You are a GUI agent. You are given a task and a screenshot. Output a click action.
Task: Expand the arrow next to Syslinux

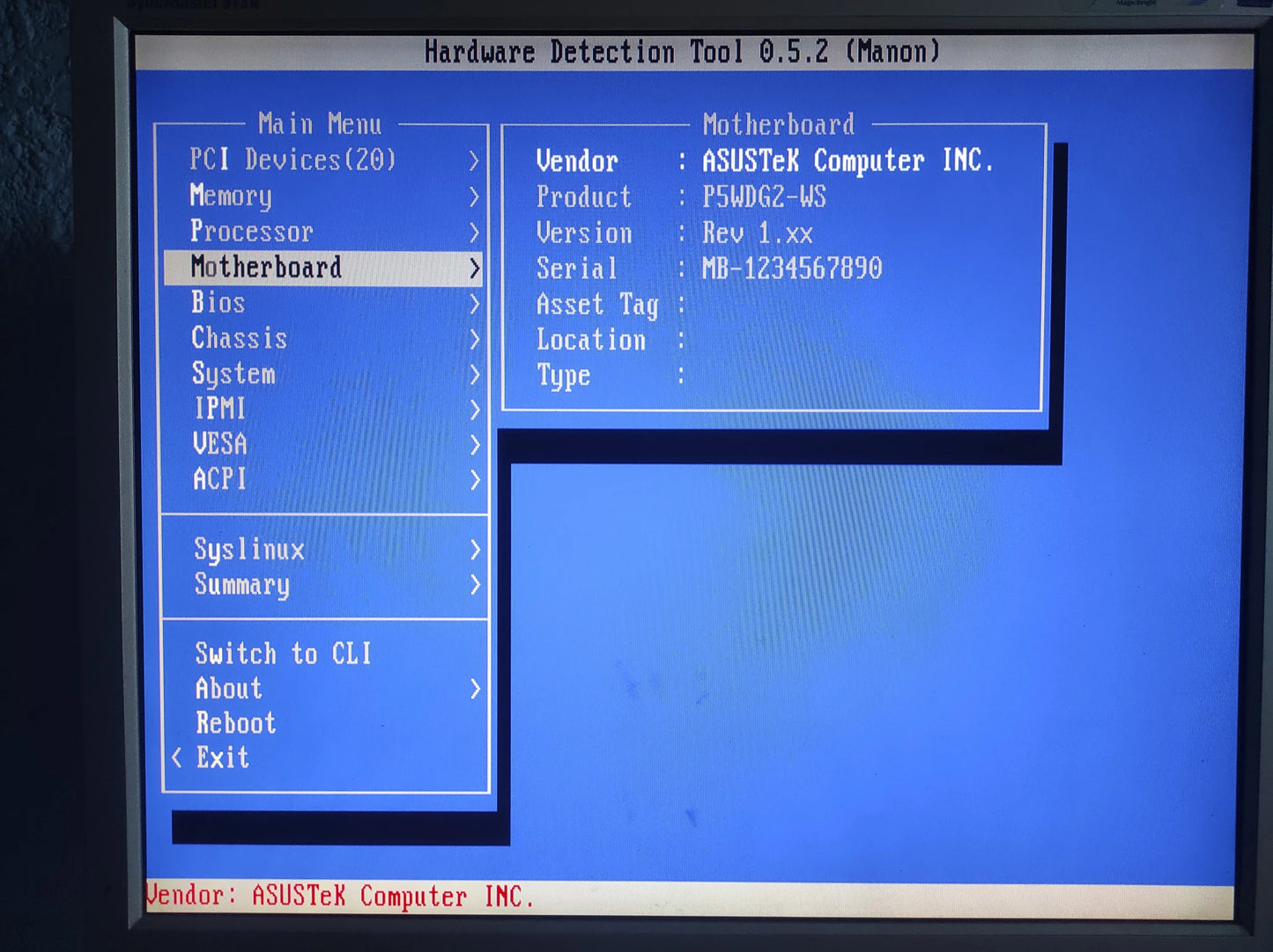(x=476, y=550)
